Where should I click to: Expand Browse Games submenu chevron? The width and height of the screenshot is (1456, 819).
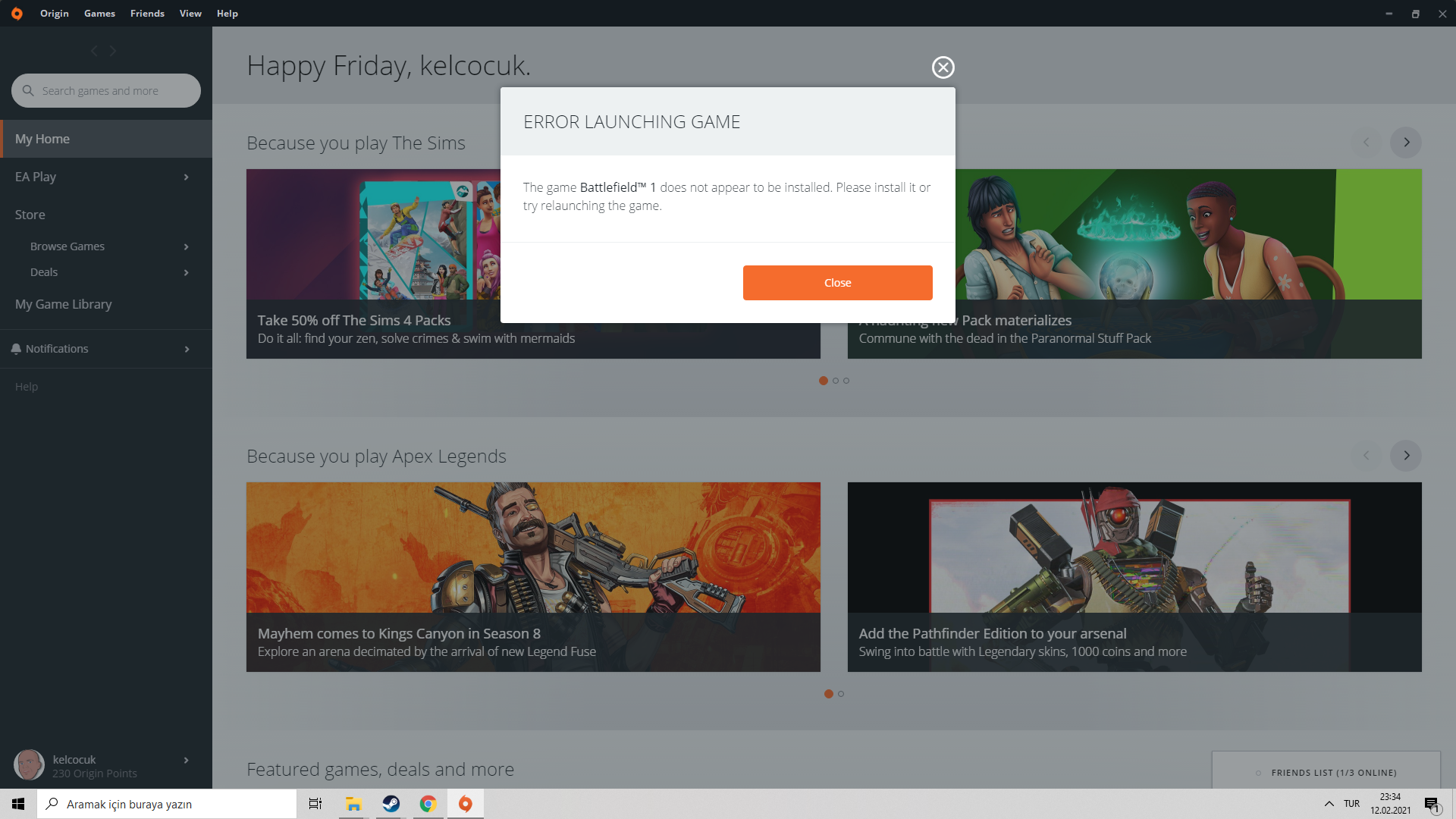(x=187, y=247)
